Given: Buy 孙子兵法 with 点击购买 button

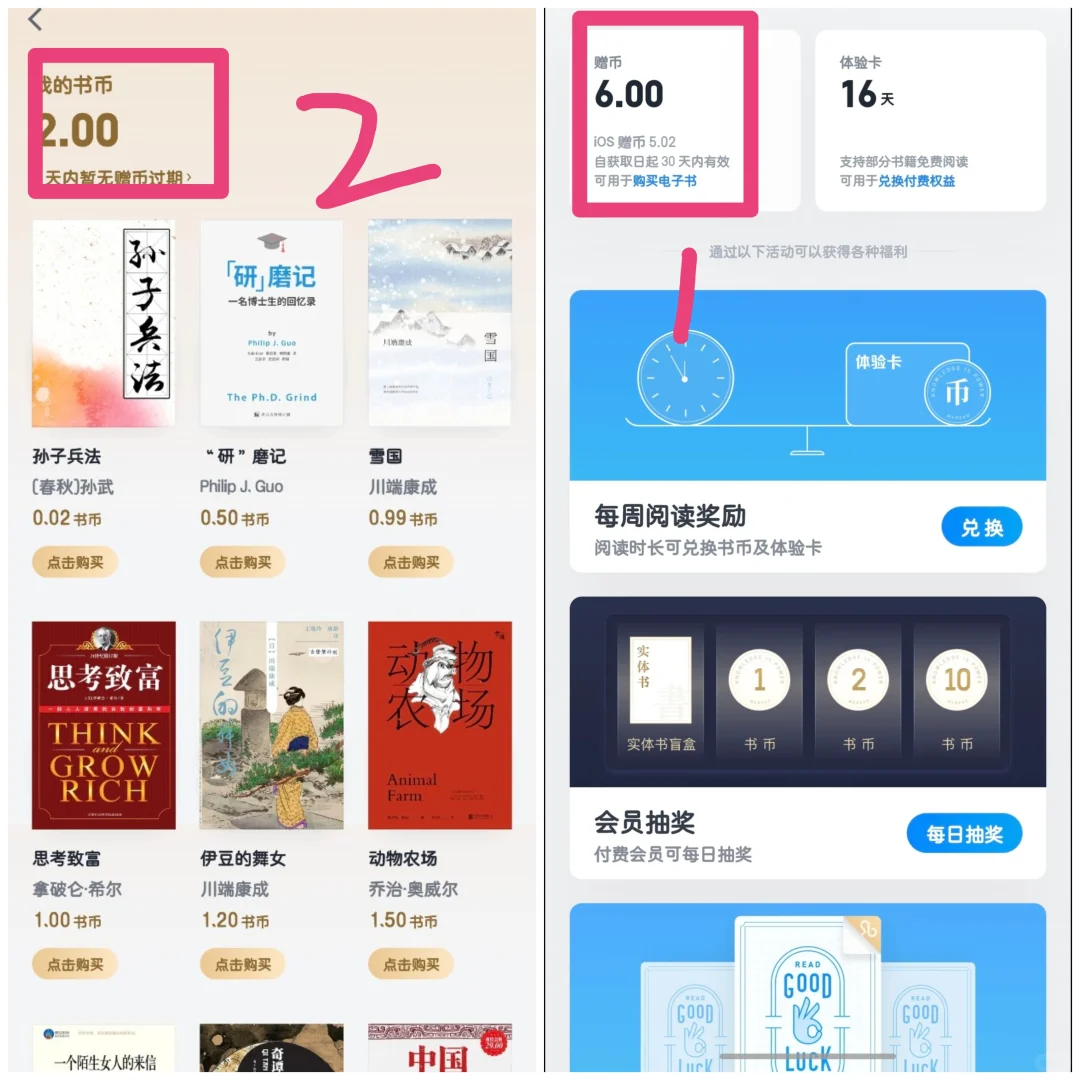Looking at the screenshot, I should [x=75, y=562].
